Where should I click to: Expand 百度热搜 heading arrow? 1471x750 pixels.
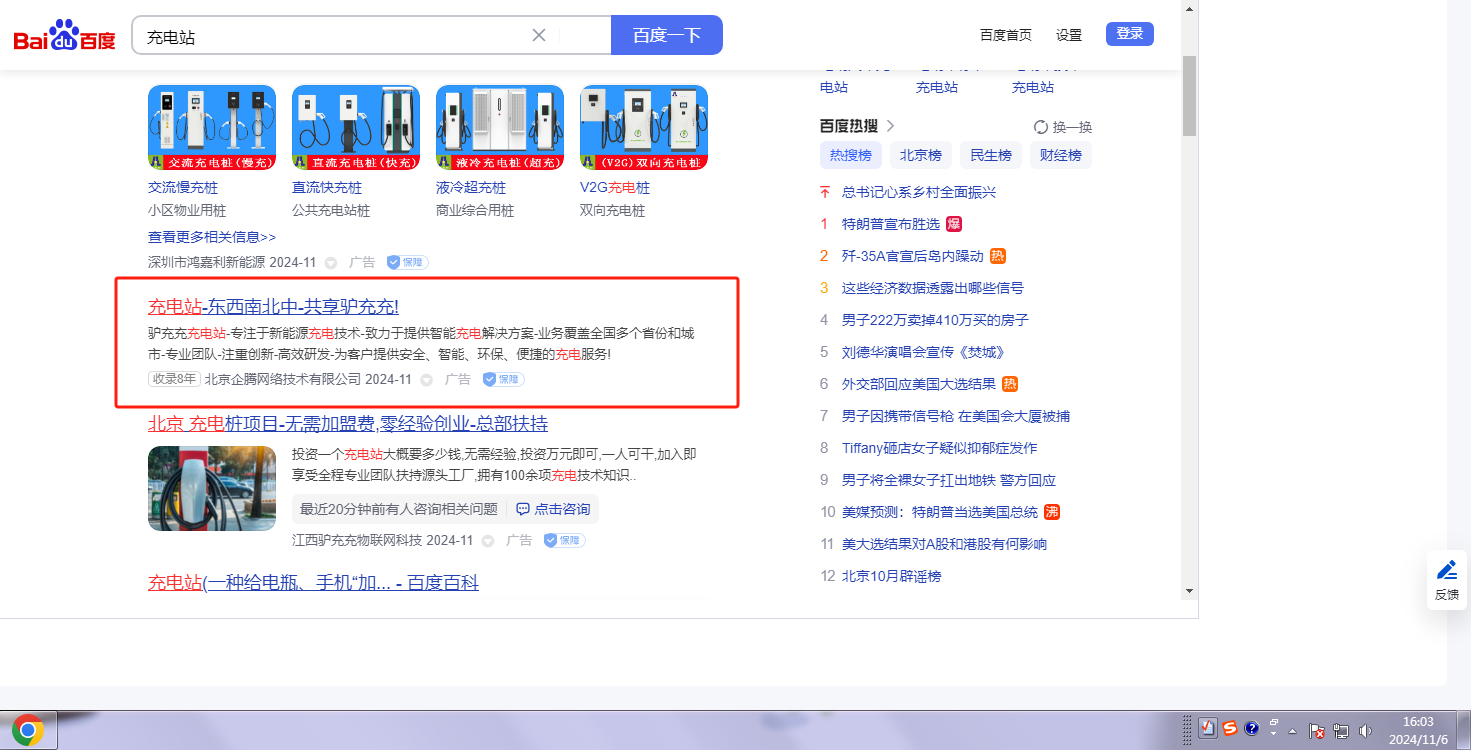[x=890, y=126]
